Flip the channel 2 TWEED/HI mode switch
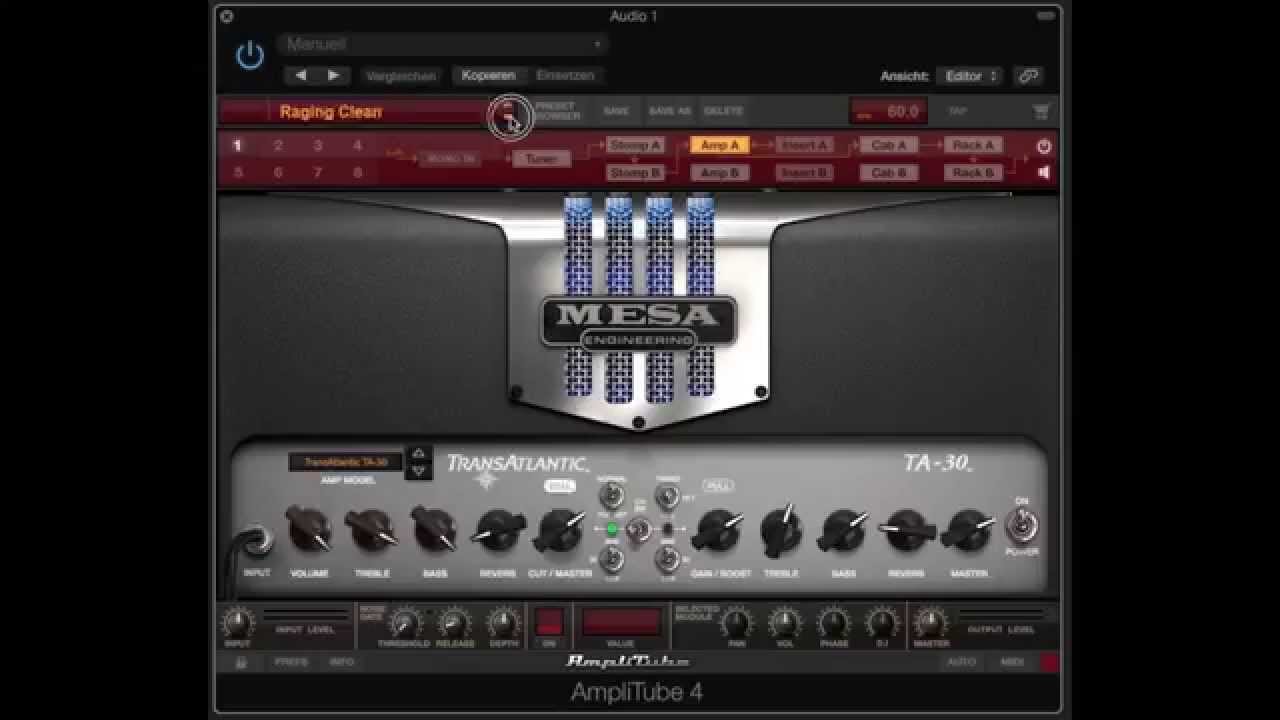The image size is (1280, 720). (667, 494)
